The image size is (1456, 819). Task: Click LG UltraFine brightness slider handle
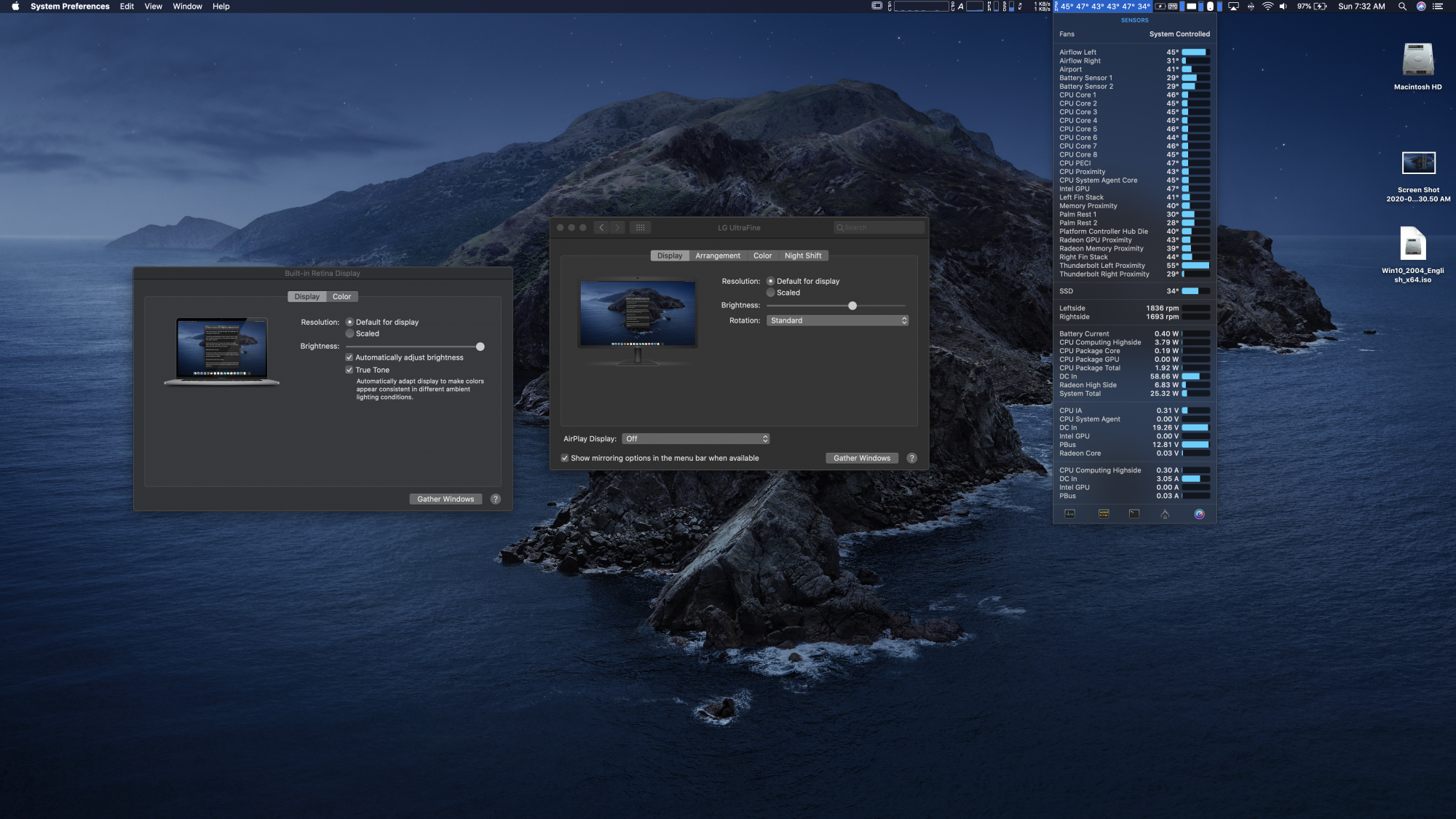tap(852, 306)
